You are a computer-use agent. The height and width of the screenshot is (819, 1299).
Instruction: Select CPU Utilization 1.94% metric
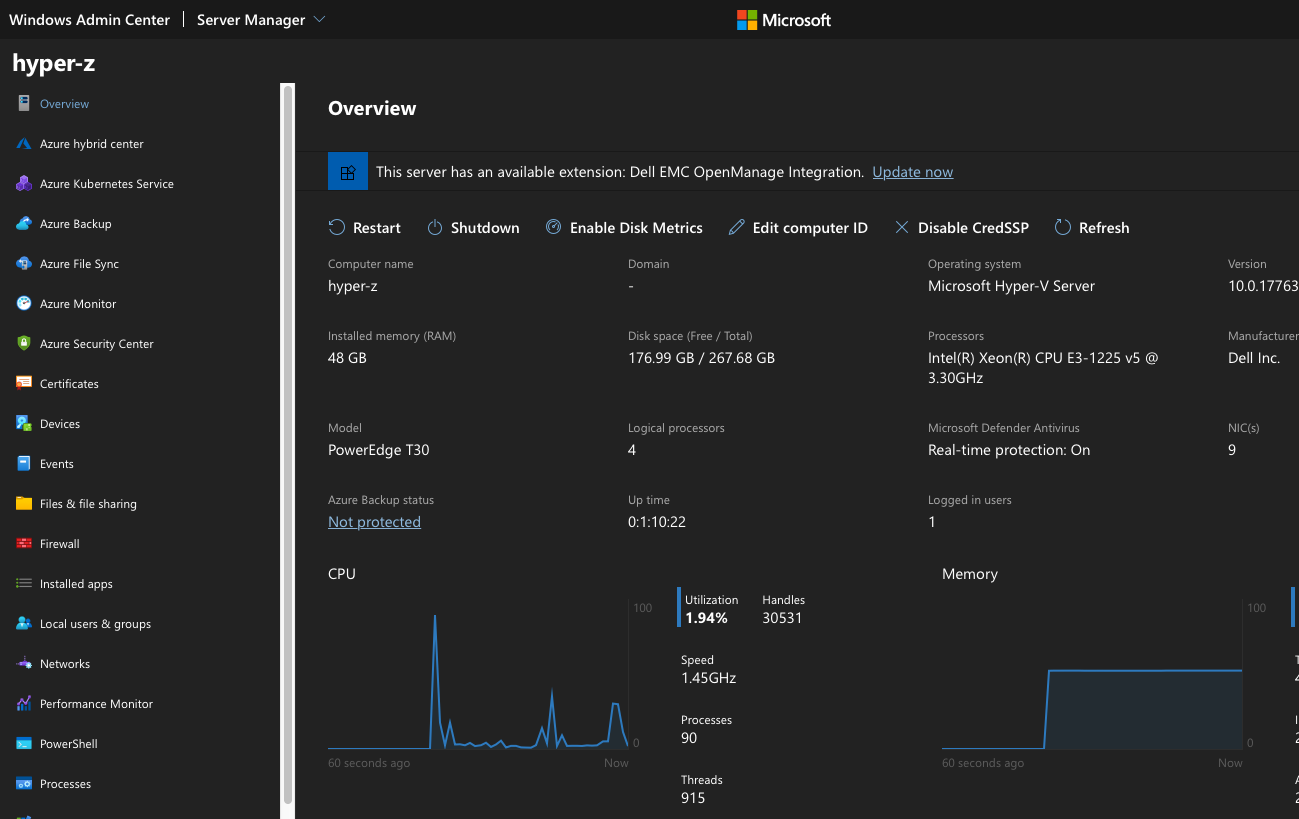tap(708, 609)
